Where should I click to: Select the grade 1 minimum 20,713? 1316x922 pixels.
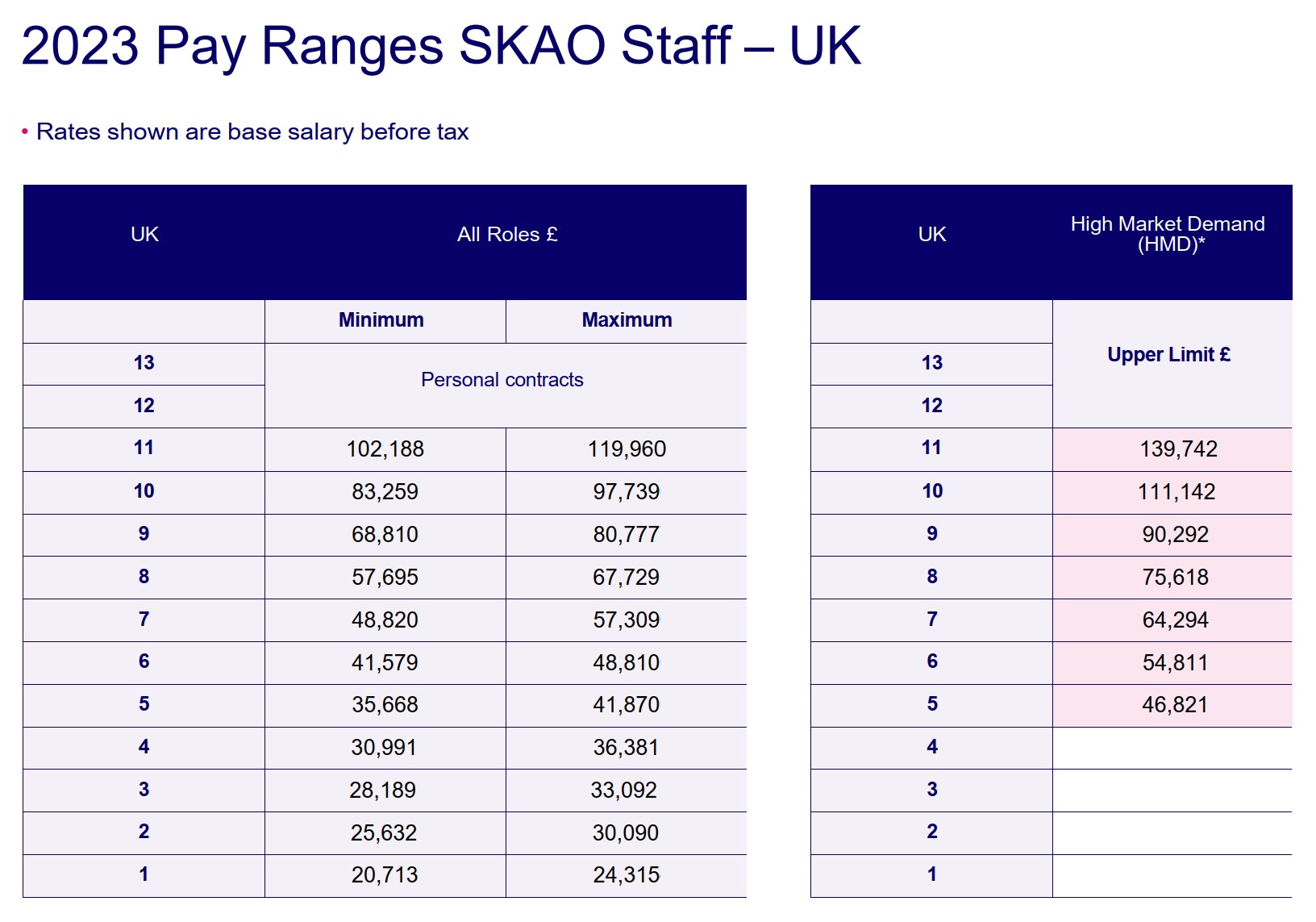[x=385, y=875]
